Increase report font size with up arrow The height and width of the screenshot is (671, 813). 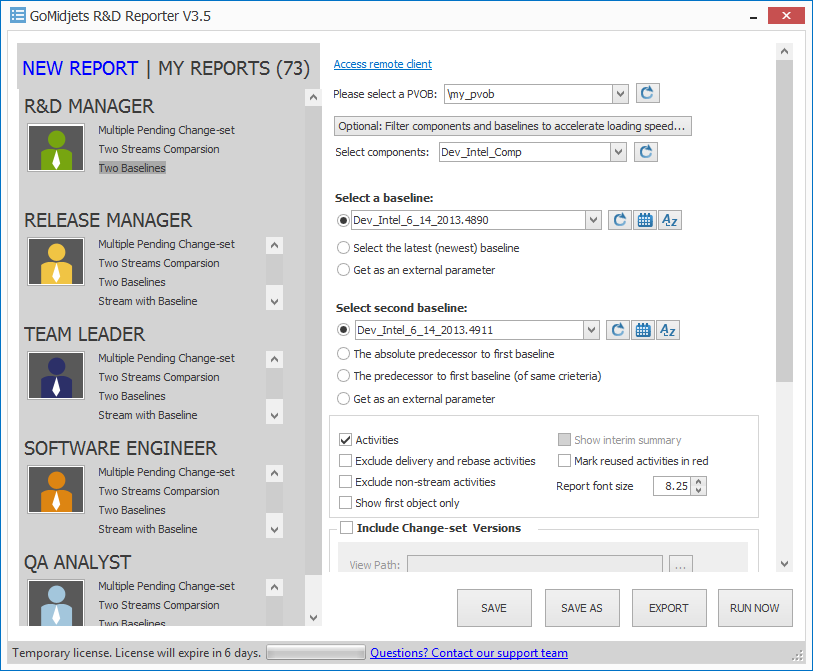[x=699, y=481]
